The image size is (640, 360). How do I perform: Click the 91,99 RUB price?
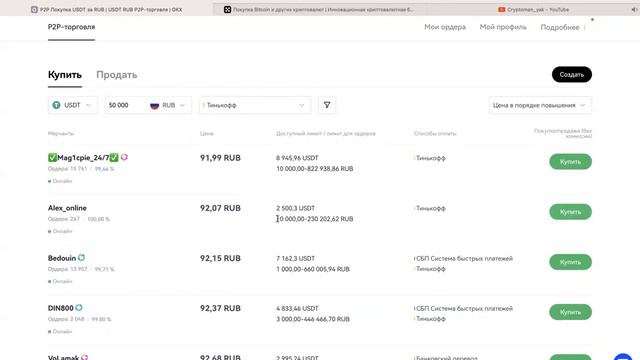tap(220, 158)
